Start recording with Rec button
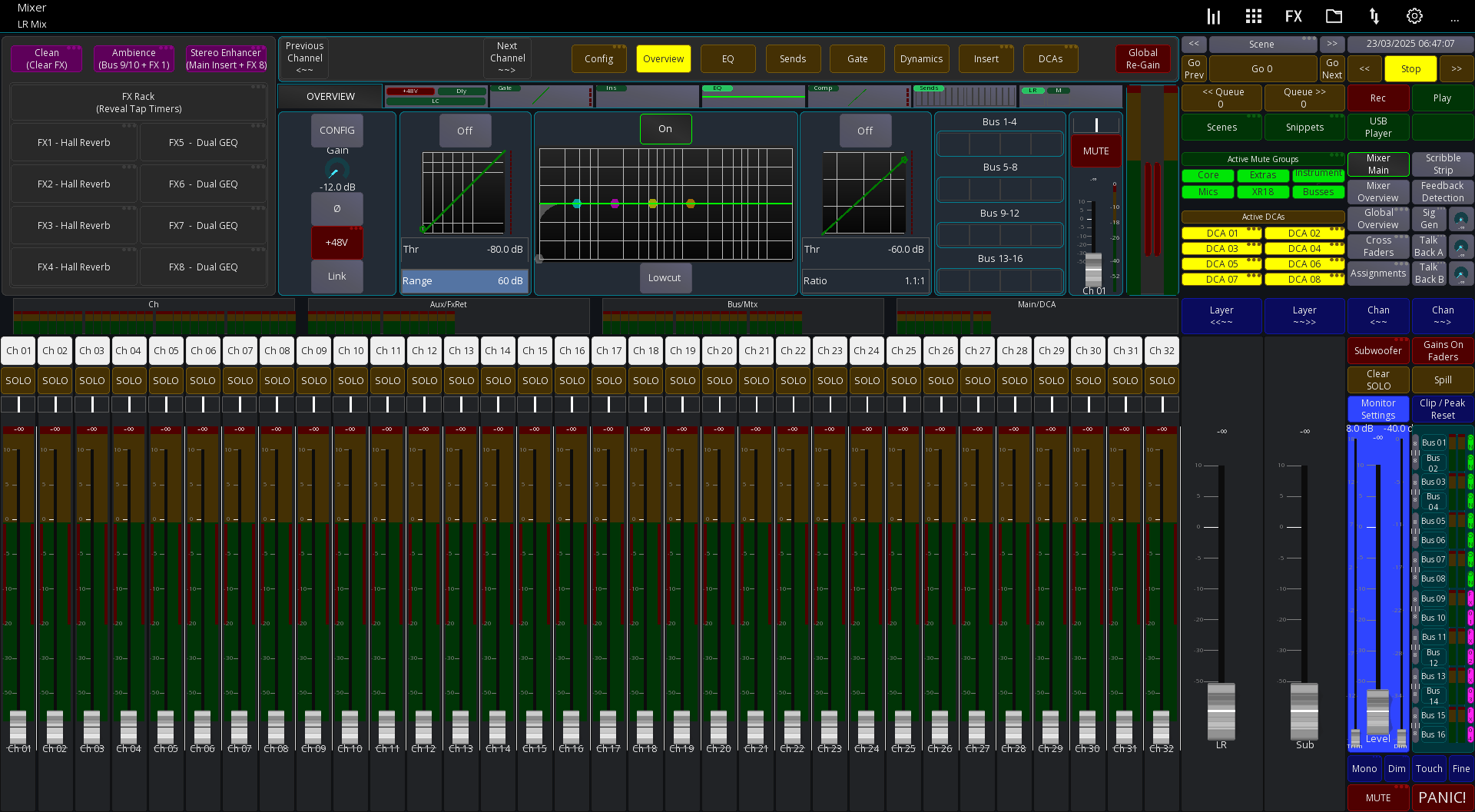Screen dimensions: 1475x812 coord(1377,98)
